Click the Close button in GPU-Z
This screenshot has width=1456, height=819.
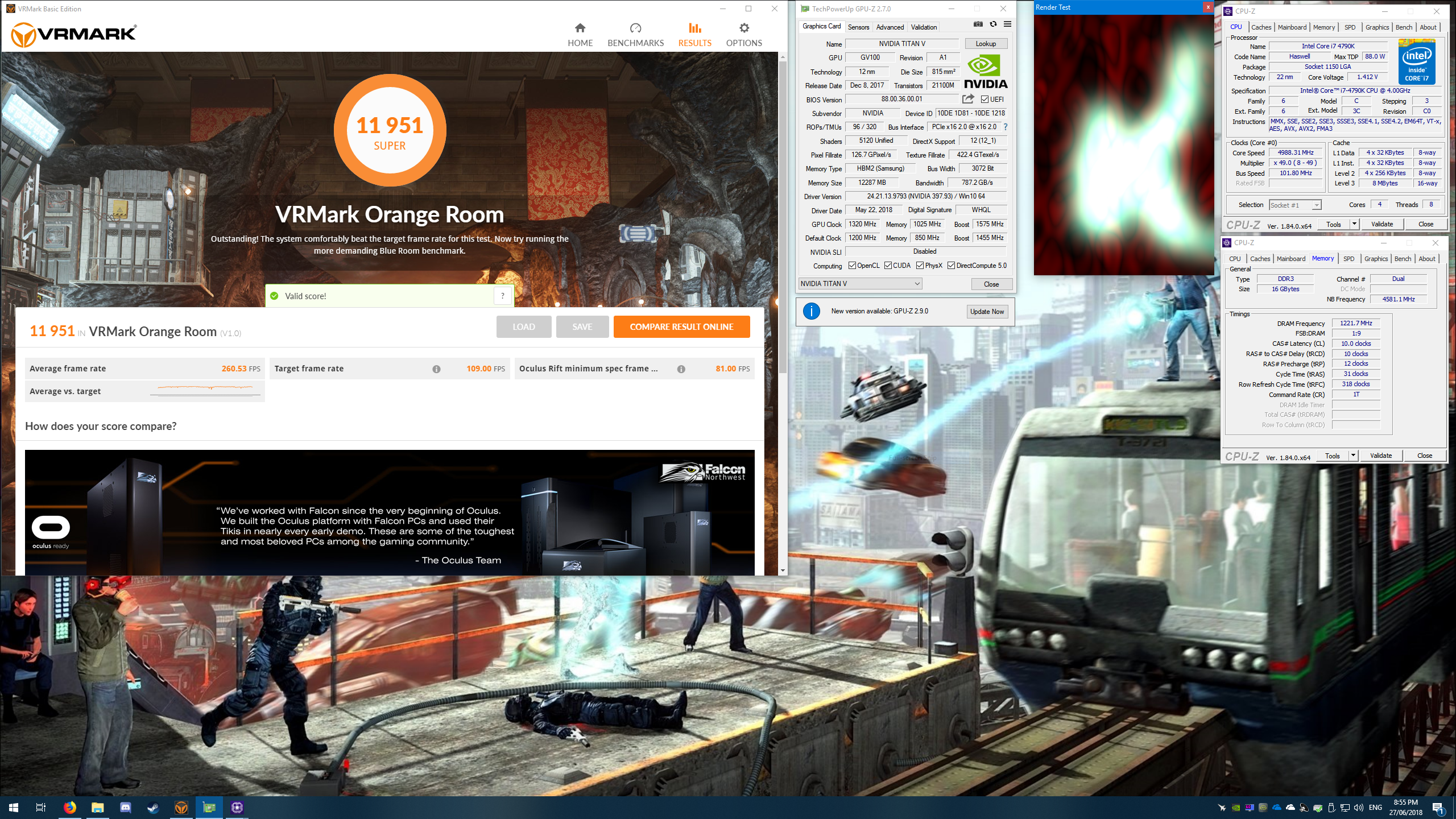(x=991, y=284)
